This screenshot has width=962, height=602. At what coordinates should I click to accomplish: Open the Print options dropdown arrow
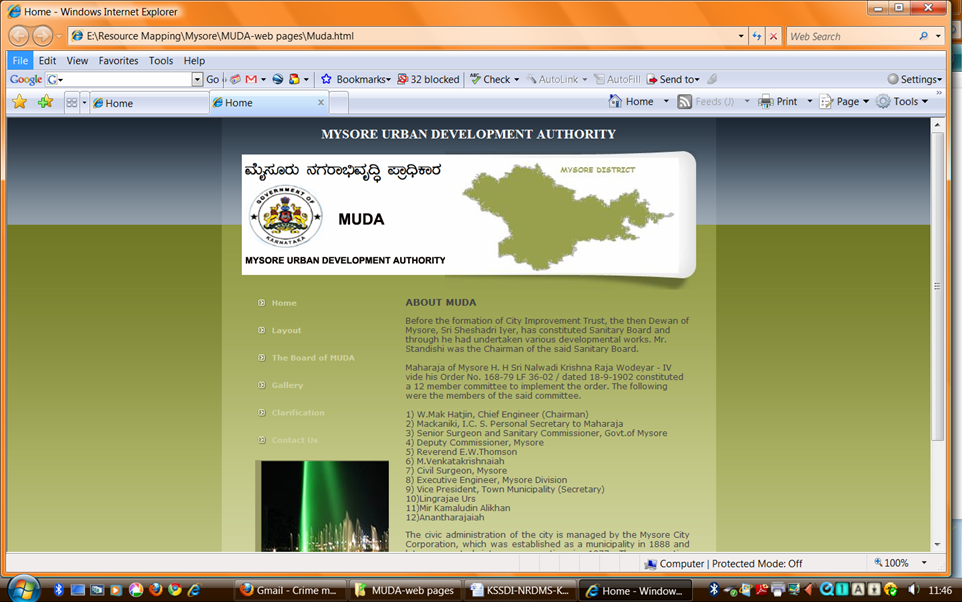click(x=809, y=101)
